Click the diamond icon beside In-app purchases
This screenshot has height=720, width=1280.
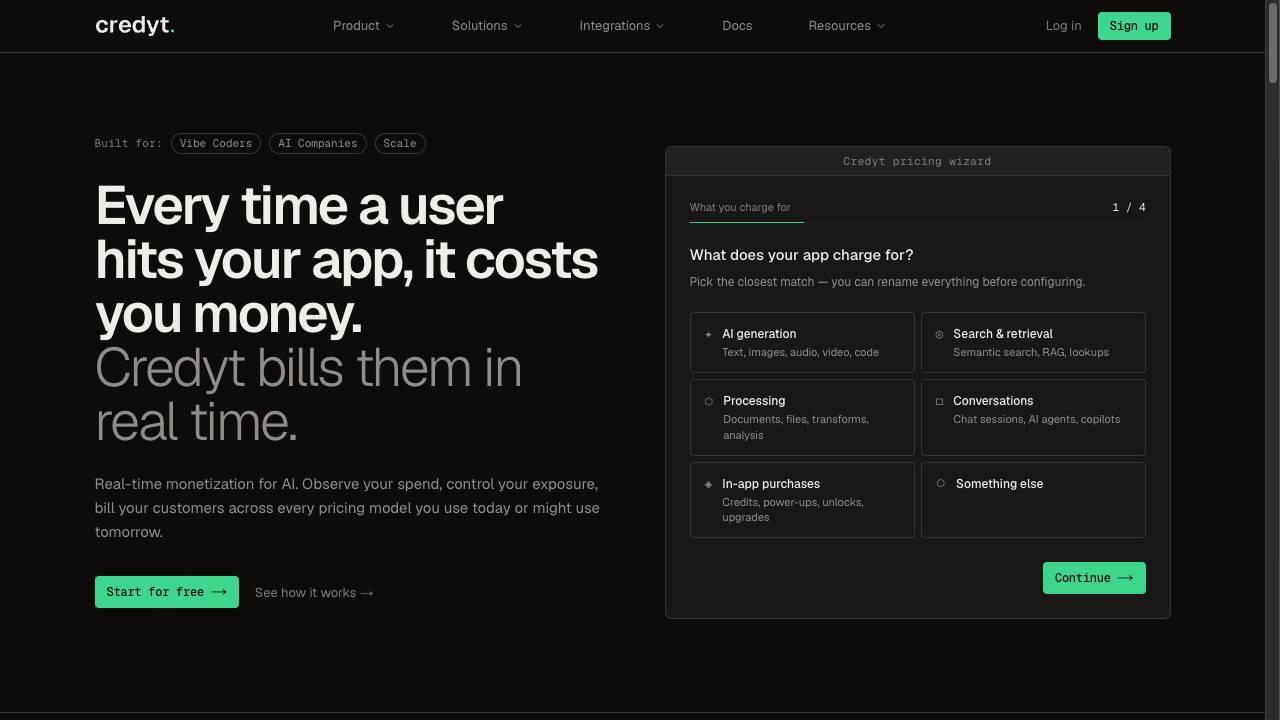(708, 484)
